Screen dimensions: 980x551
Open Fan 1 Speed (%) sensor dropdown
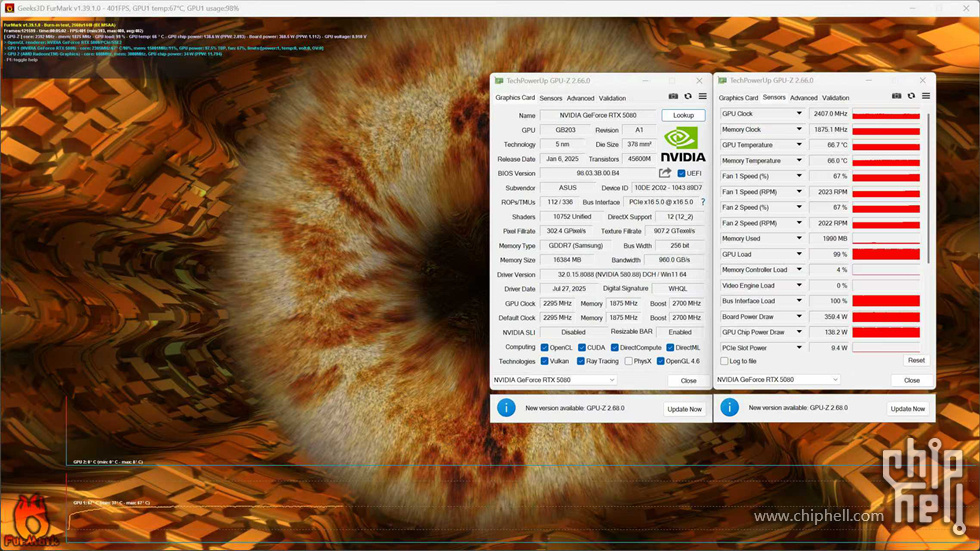(799, 176)
